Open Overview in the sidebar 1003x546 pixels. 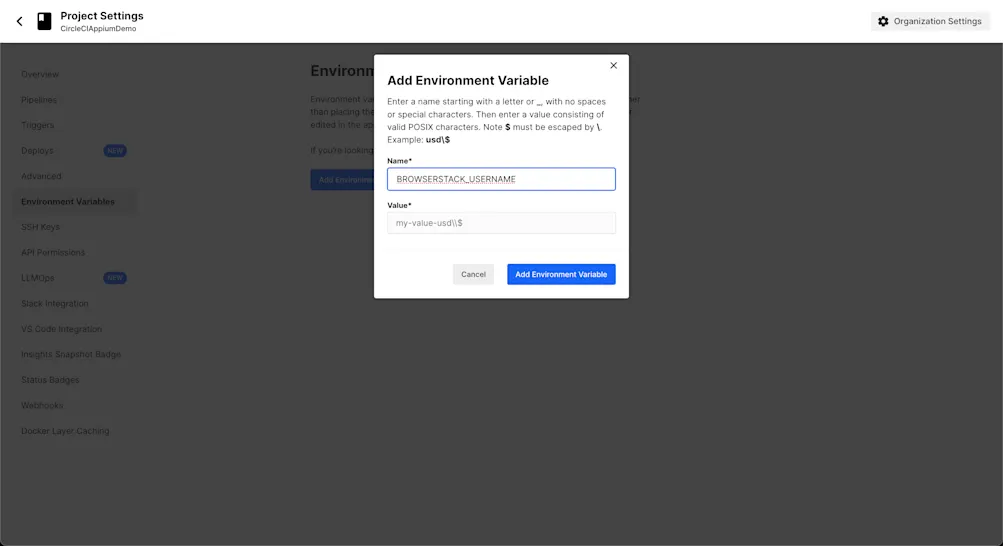pyautogui.click(x=40, y=74)
